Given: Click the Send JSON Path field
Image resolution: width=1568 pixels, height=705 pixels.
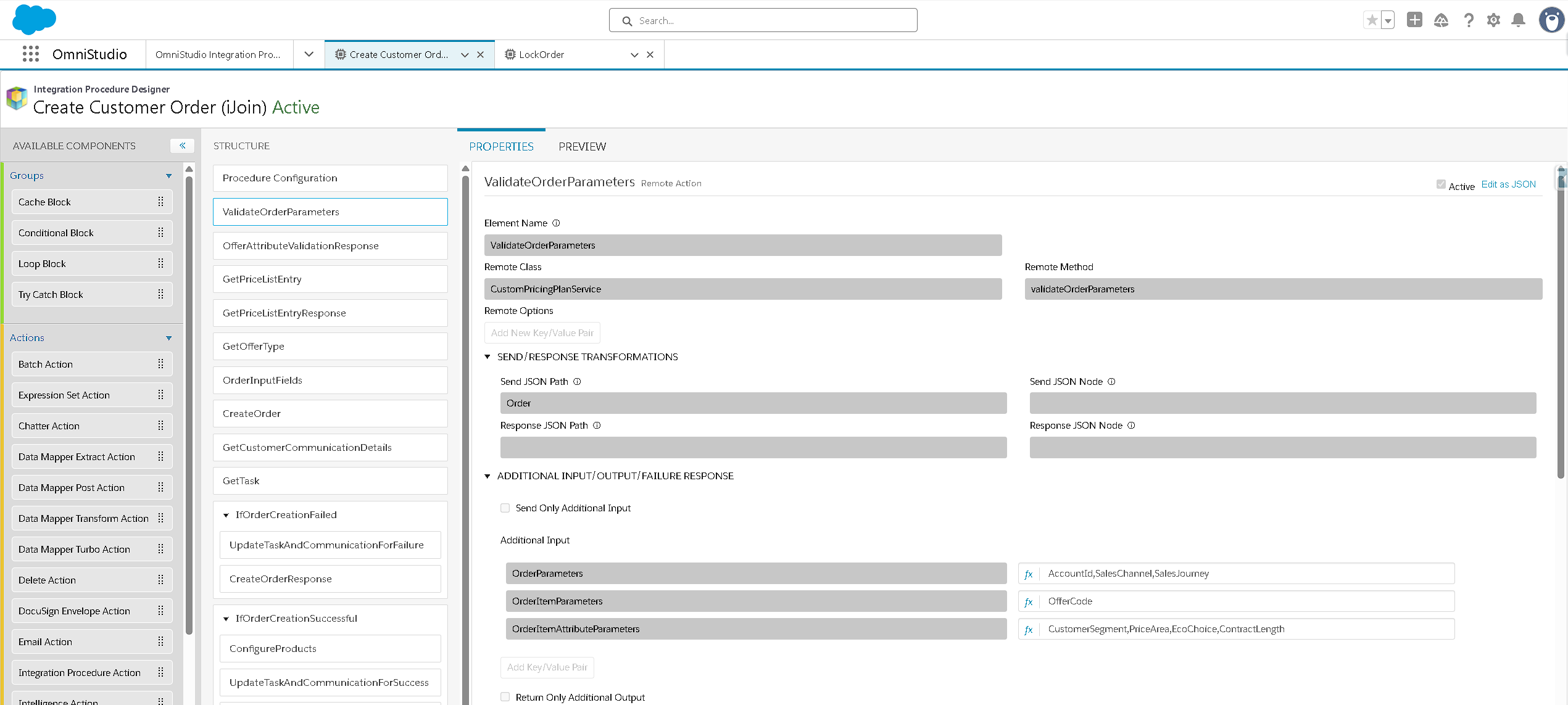Looking at the screenshot, I should click(x=753, y=403).
